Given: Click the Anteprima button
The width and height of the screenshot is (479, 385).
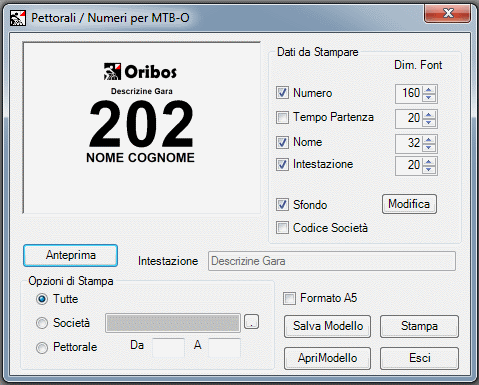Looking at the screenshot, I should tap(70, 255).
